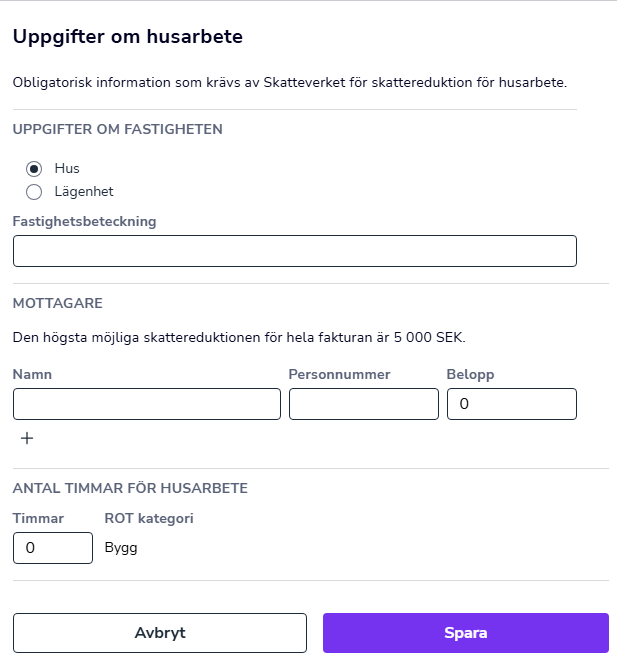Focus the Namn input field

147,404
